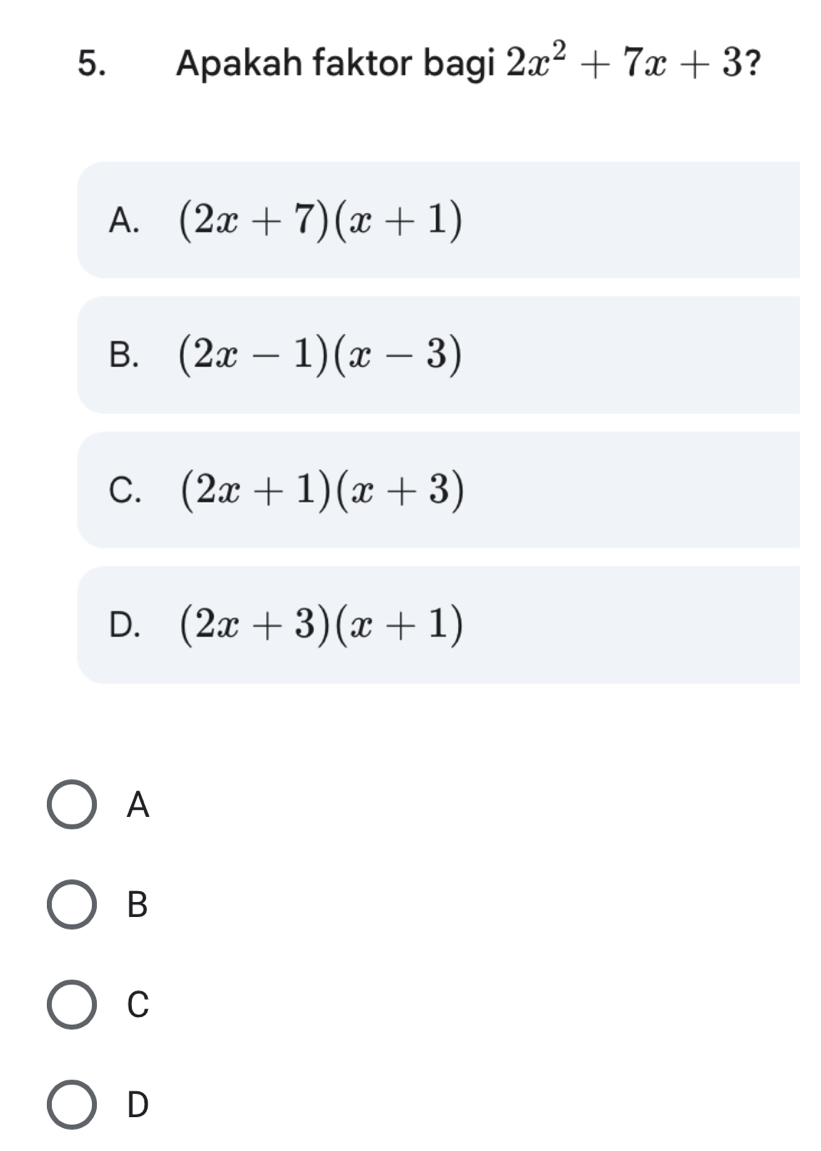This screenshot has height=1151, width=821.
Task: Click the letter D inside option card D
Action: click(123, 625)
